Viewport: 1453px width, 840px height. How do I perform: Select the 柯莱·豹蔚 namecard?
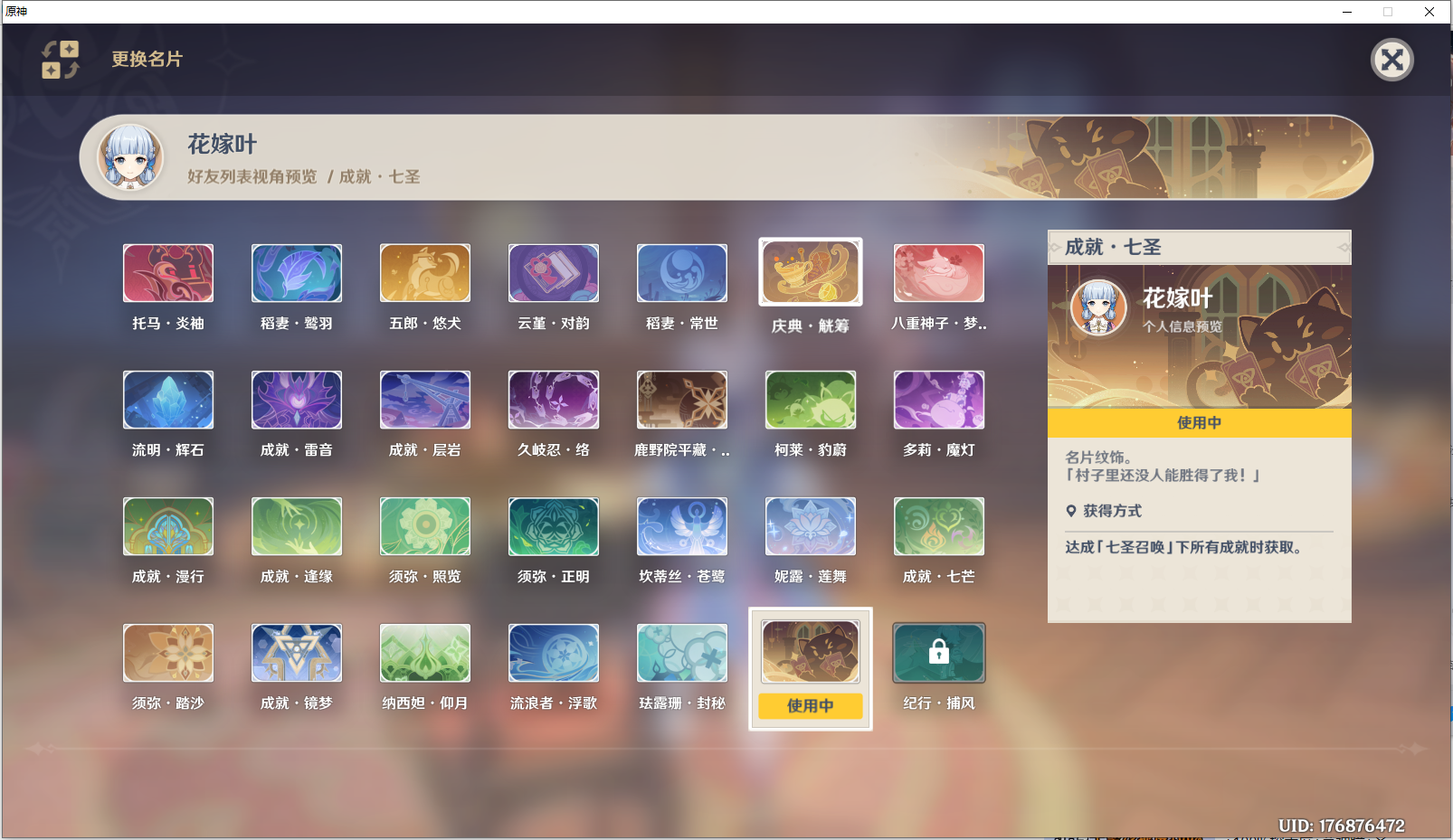pyautogui.click(x=811, y=400)
